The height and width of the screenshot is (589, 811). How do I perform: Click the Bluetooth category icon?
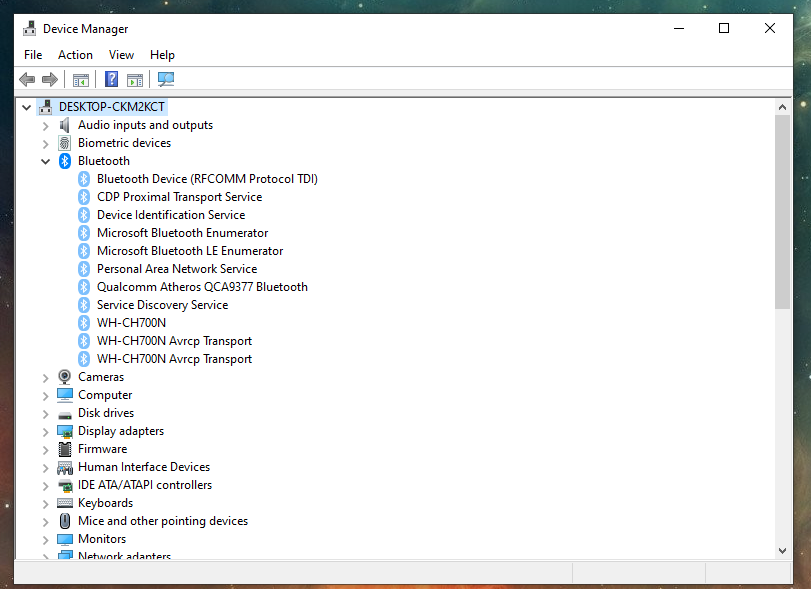pos(65,161)
